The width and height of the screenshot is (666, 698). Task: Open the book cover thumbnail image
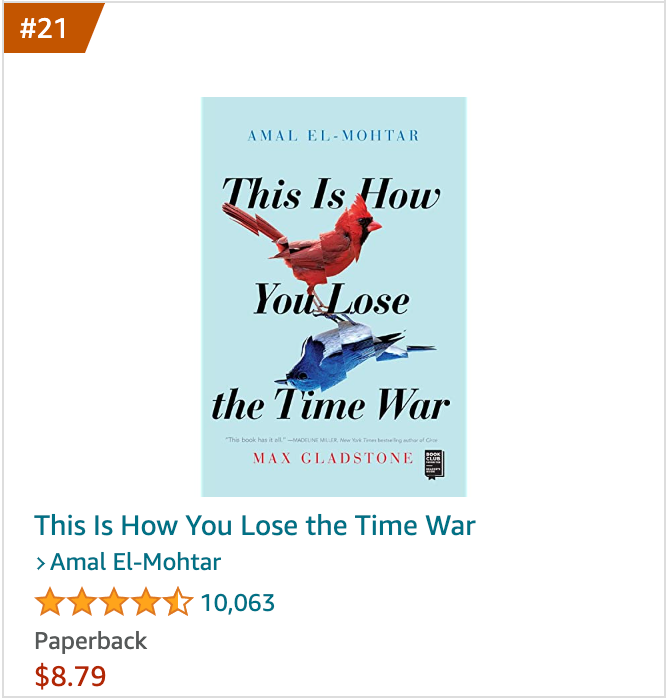(333, 296)
